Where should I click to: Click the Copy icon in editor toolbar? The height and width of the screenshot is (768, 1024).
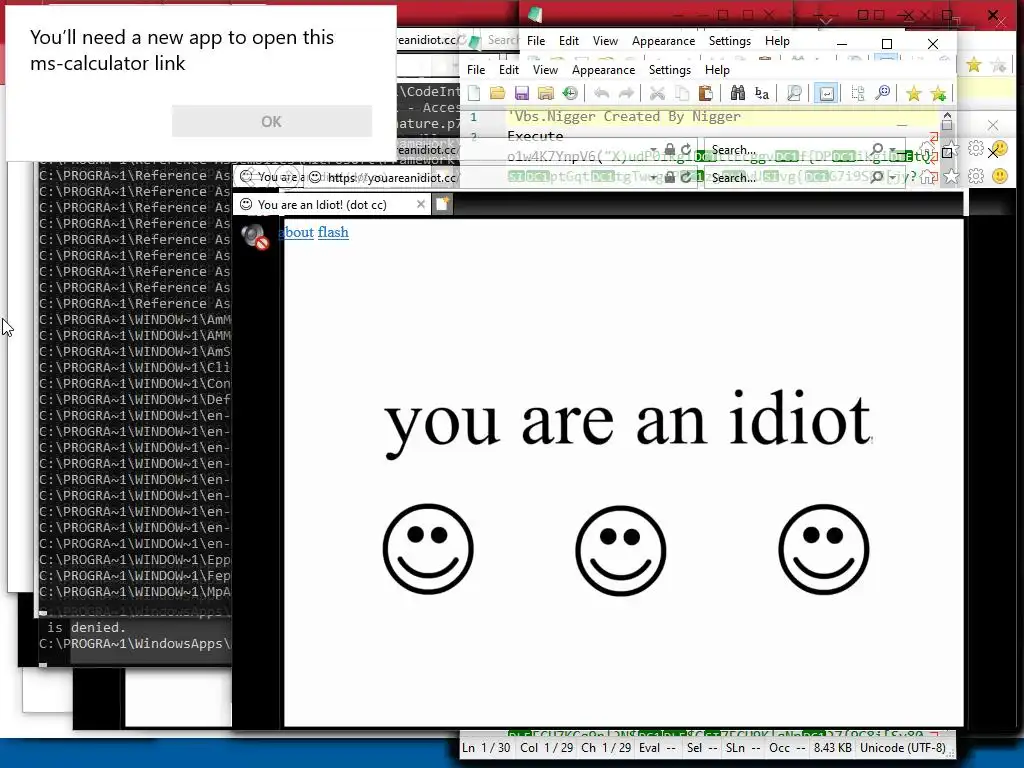pyautogui.click(x=681, y=93)
